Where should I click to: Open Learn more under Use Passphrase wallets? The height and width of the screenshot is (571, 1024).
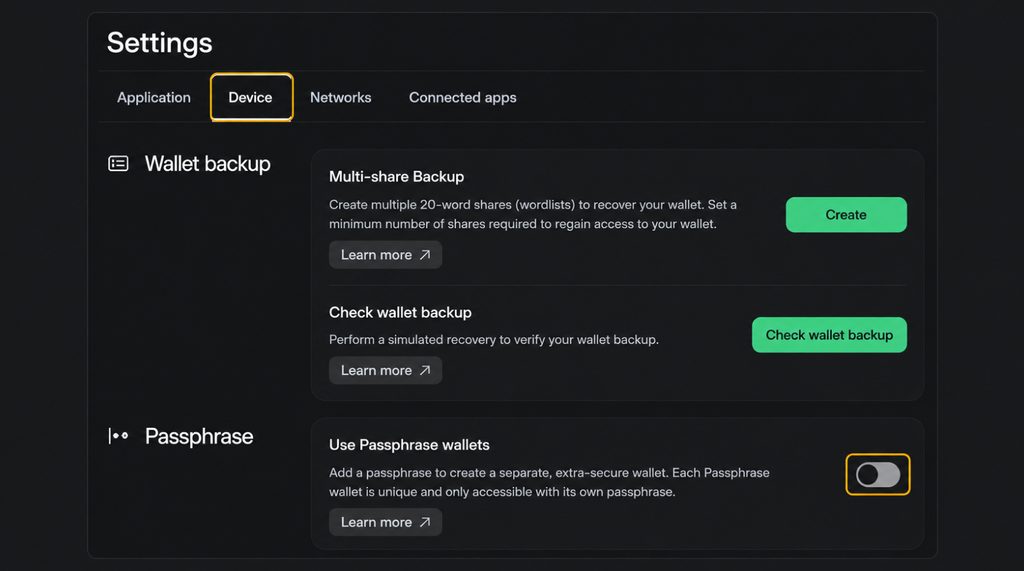tap(385, 522)
